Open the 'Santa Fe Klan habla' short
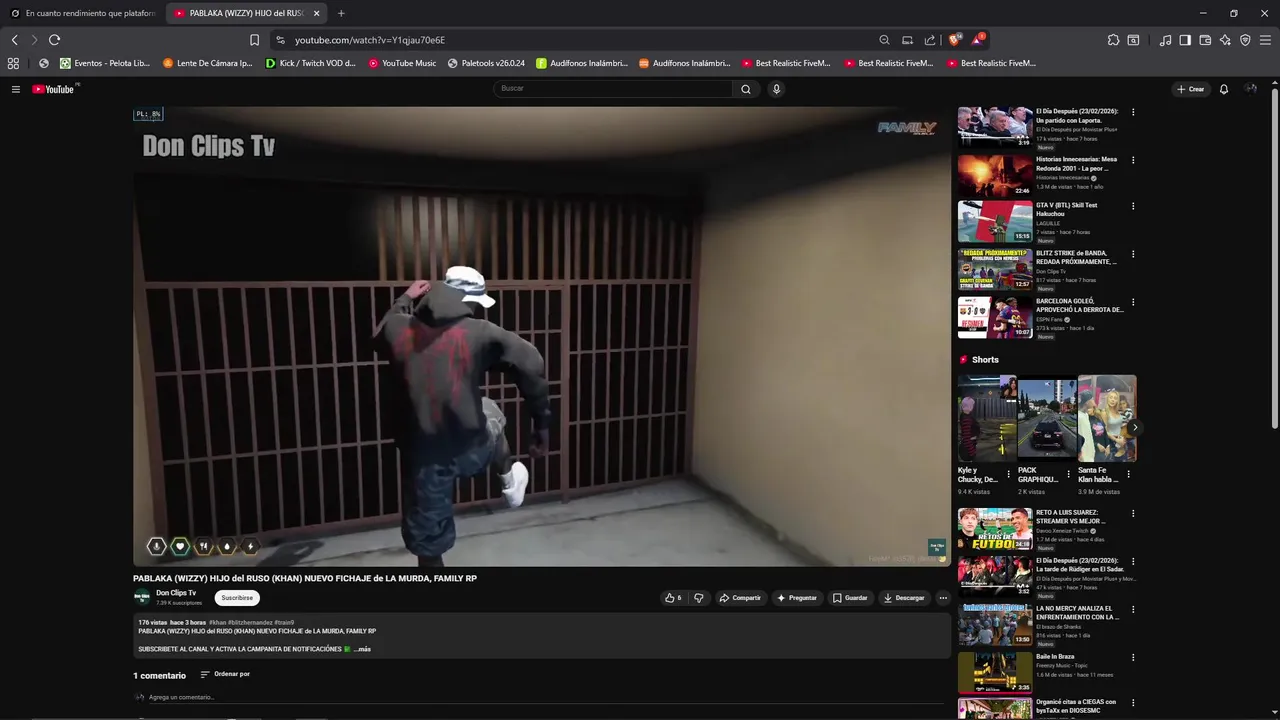The width and height of the screenshot is (1280, 720). point(1107,419)
